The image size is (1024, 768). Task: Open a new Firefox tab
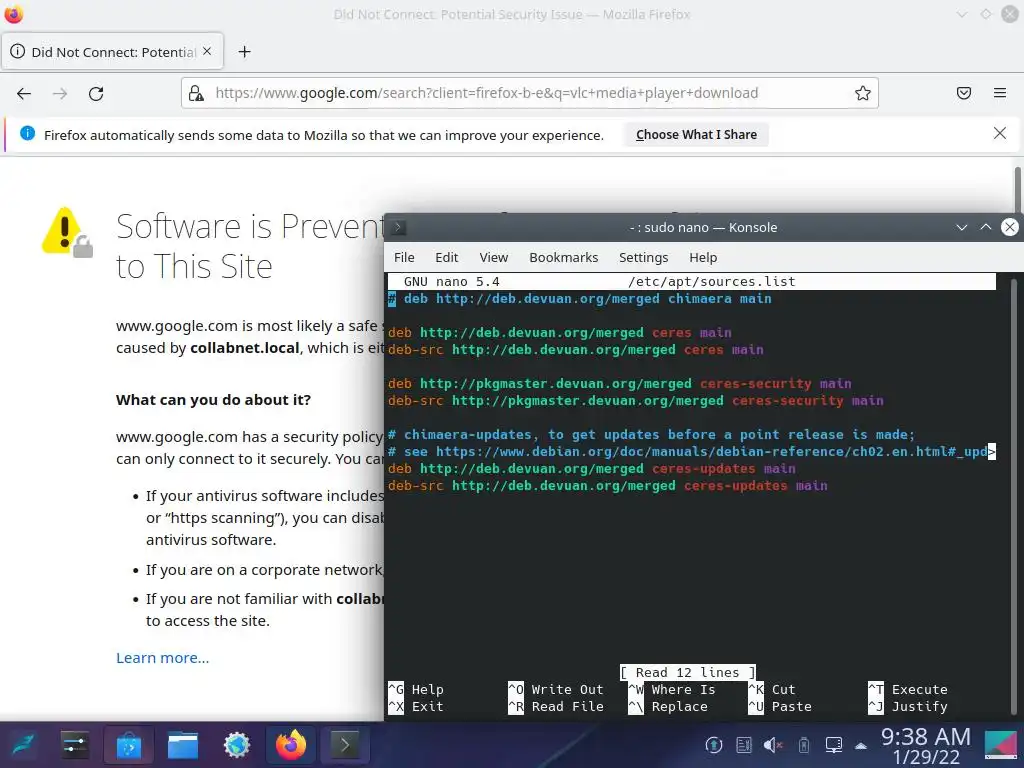coord(244,52)
